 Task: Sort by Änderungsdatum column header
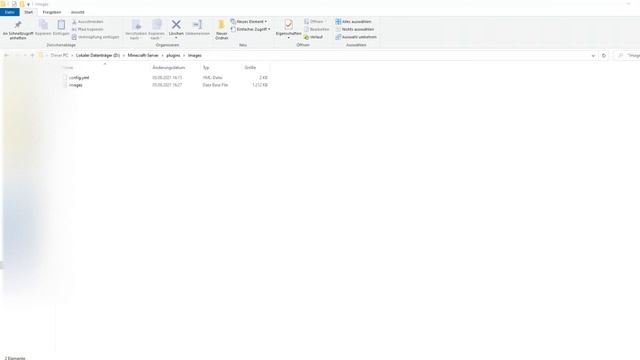pyautogui.click(x=169, y=68)
